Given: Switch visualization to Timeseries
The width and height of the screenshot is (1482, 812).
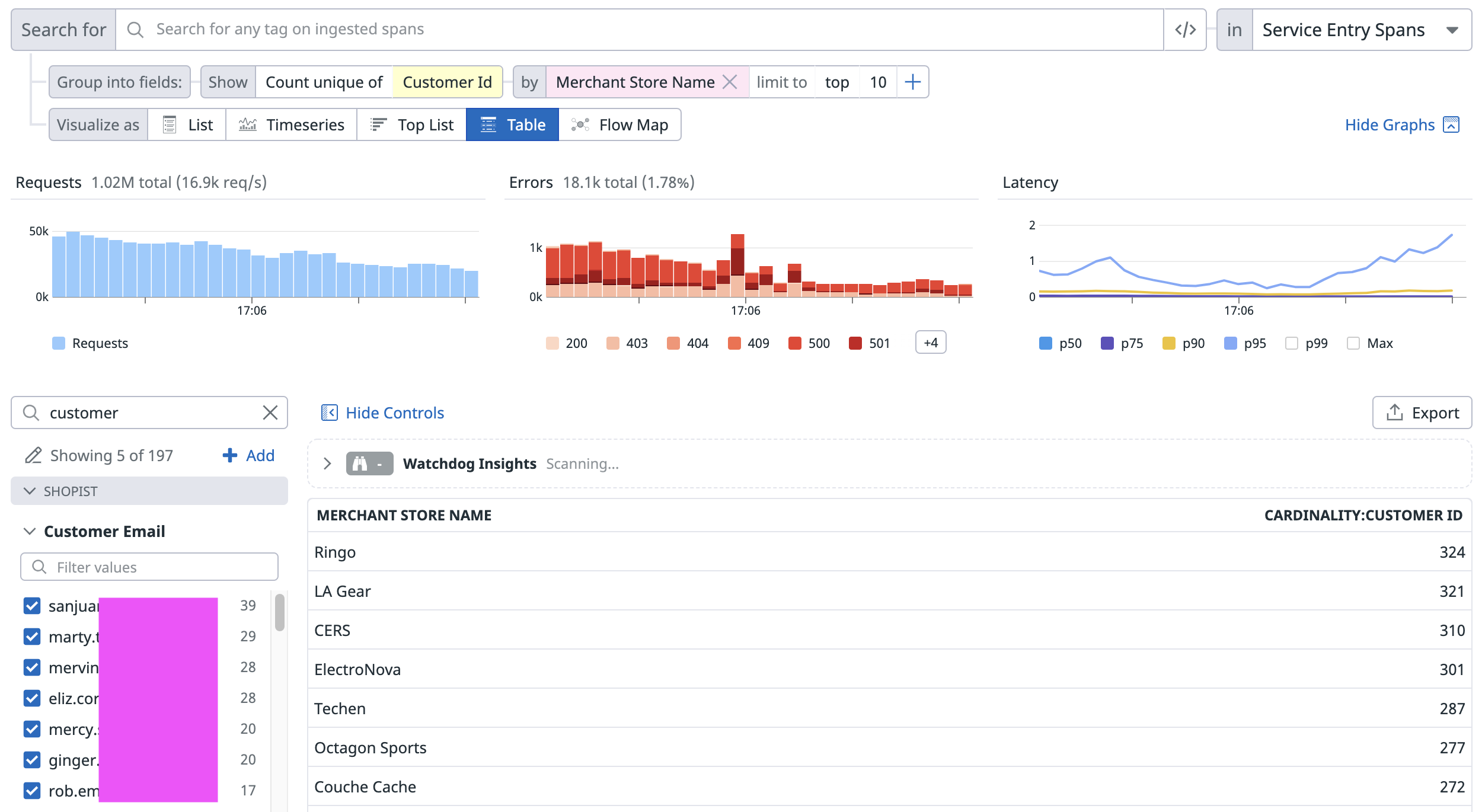Looking at the screenshot, I should (291, 125).
